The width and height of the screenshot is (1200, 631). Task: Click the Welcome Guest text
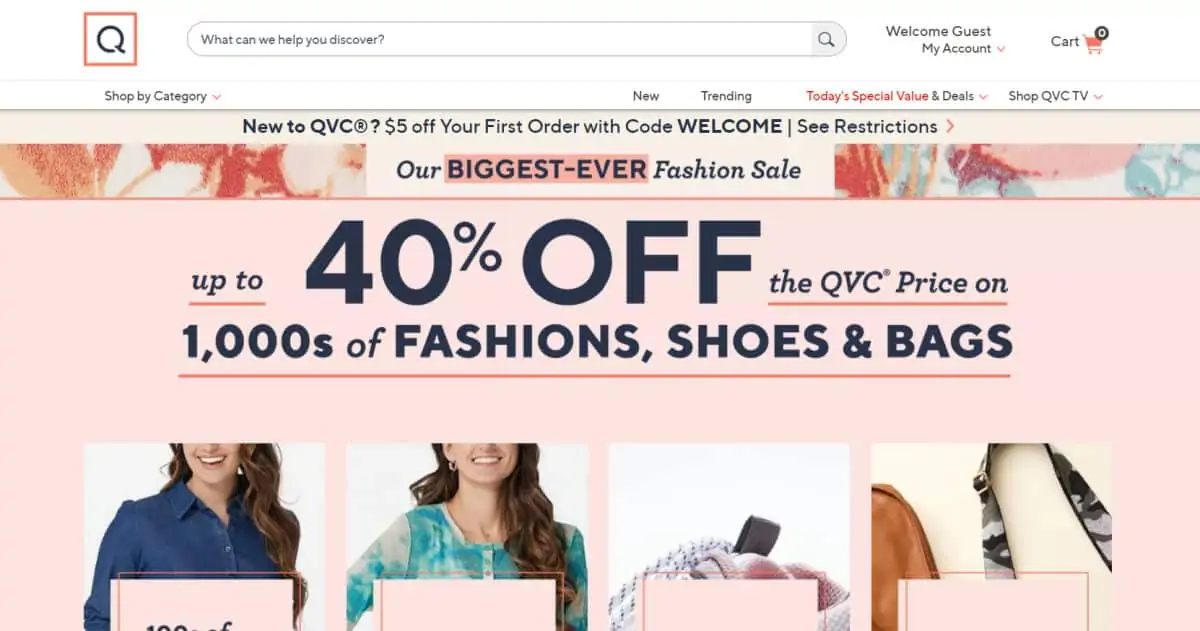coord(938,31)
